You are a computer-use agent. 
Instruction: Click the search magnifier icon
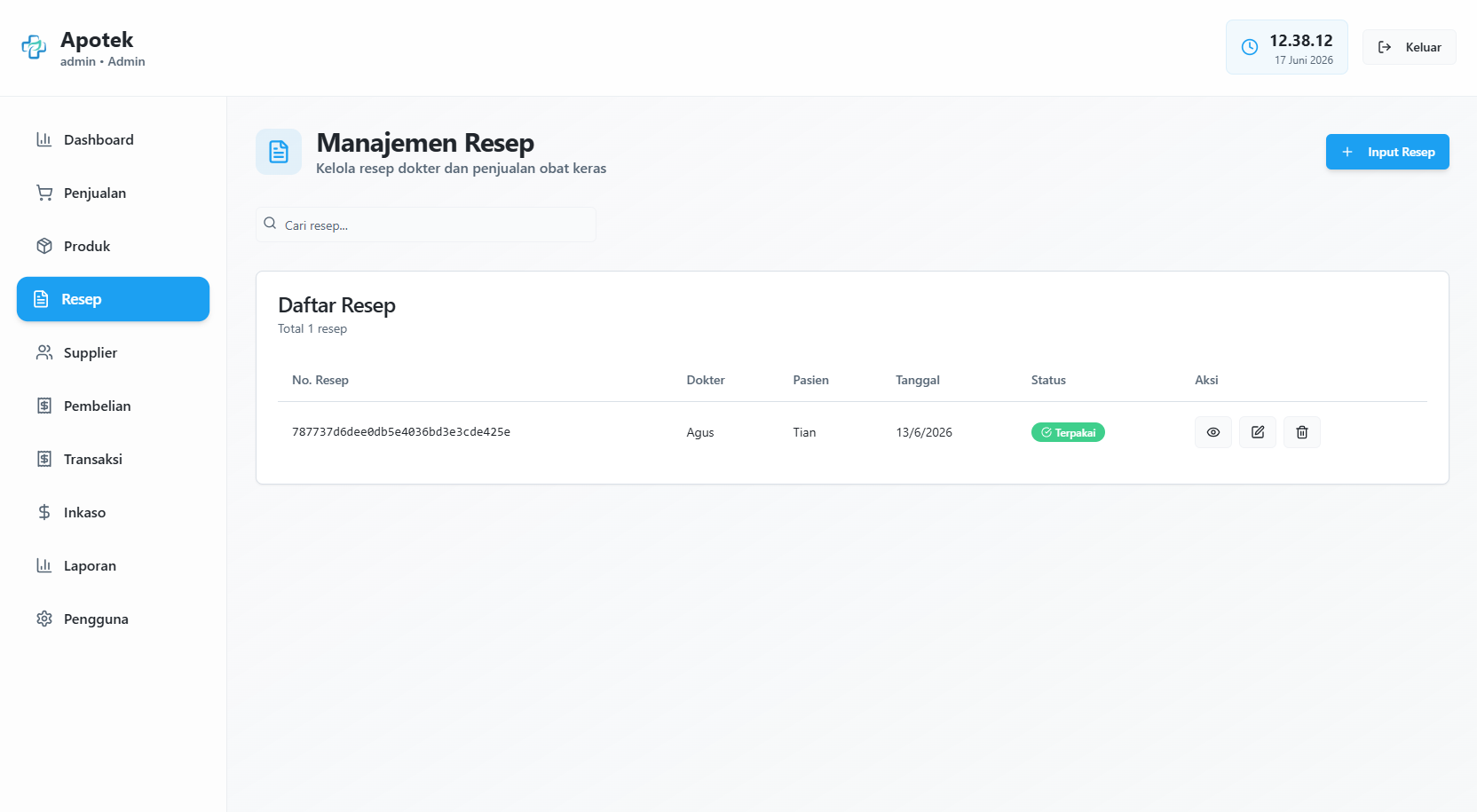[270, 224]
